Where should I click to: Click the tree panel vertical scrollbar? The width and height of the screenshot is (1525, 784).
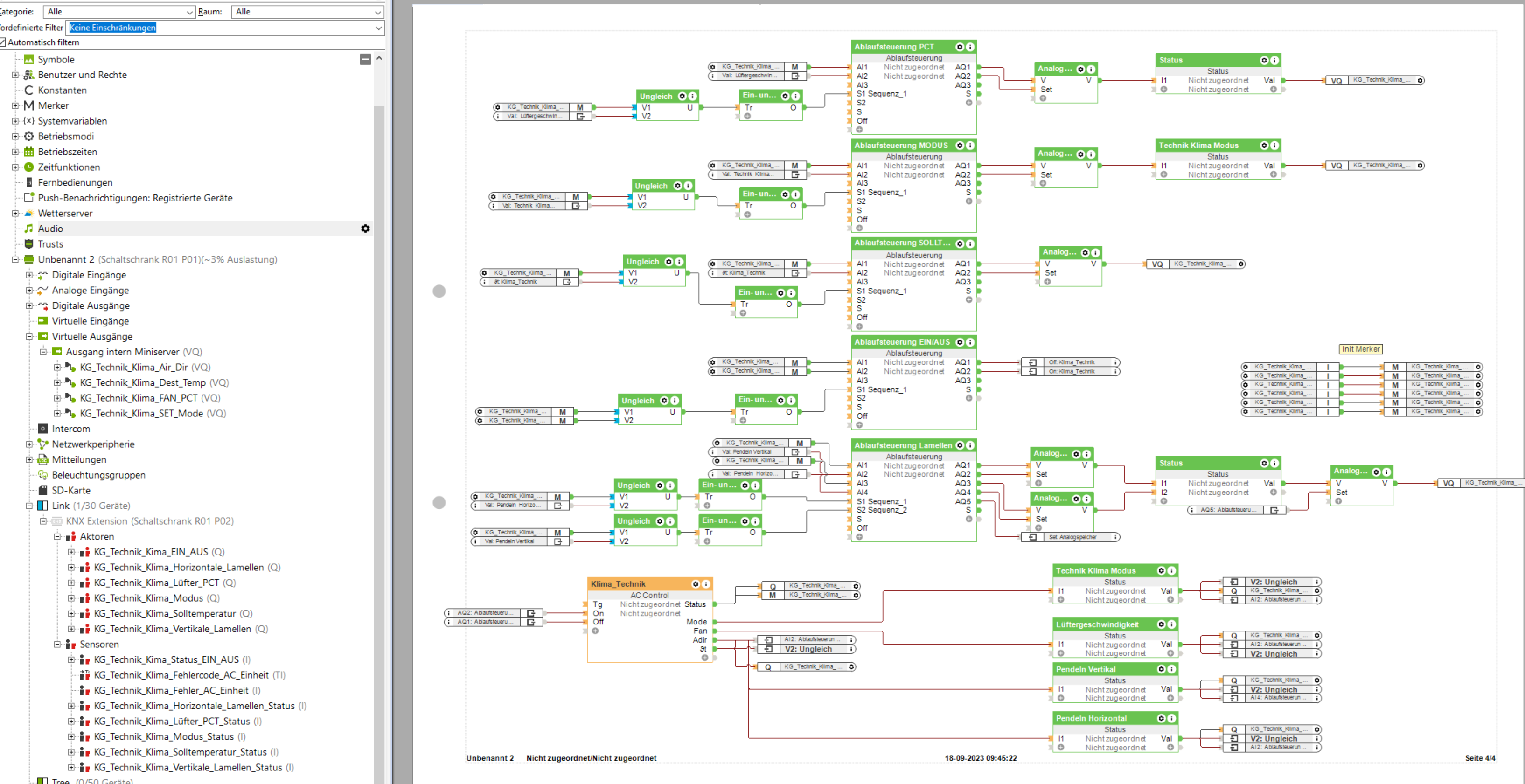tap(379, 414)
